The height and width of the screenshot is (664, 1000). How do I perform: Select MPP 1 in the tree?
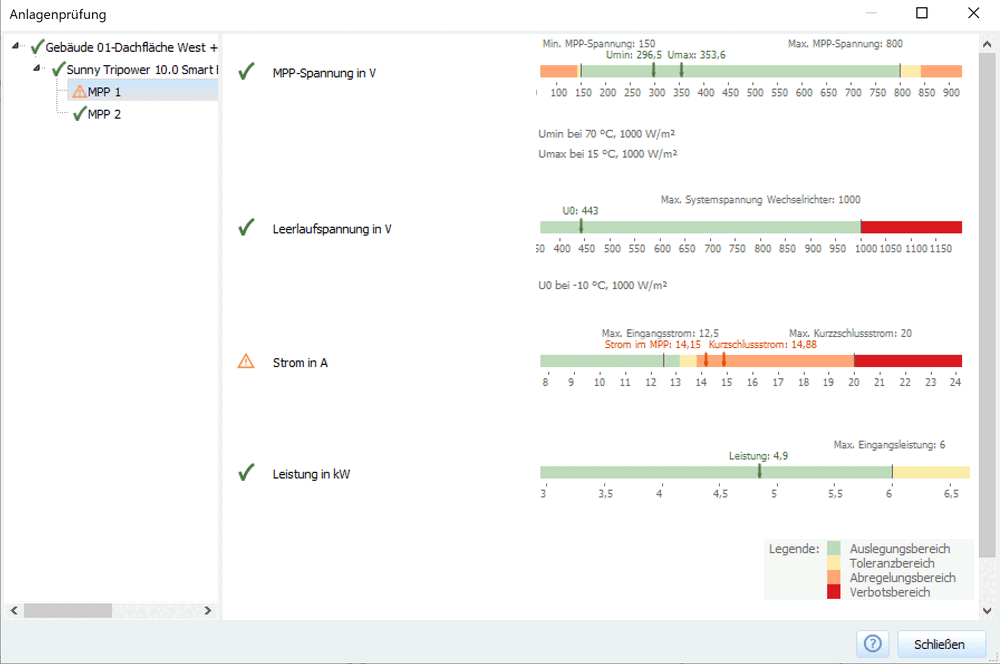point(106,91)
